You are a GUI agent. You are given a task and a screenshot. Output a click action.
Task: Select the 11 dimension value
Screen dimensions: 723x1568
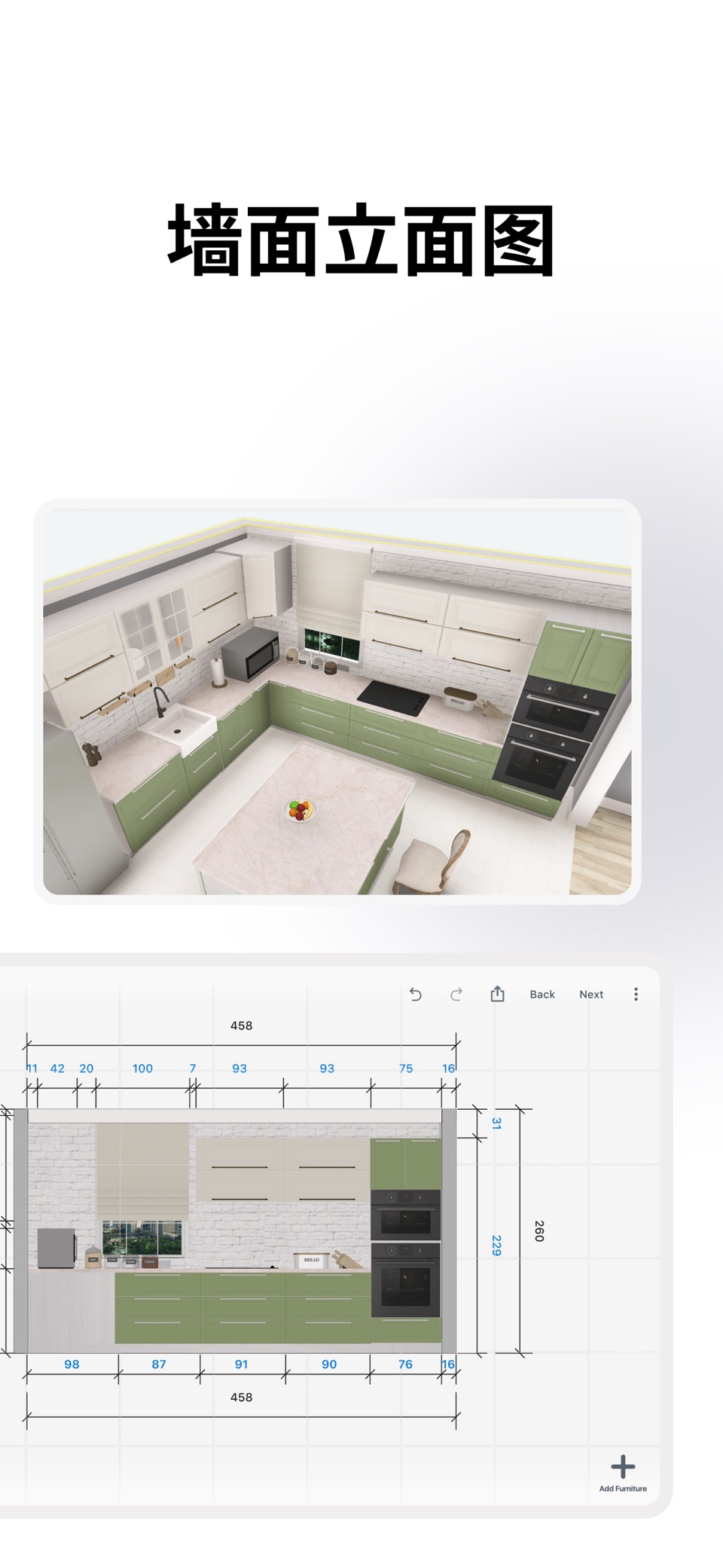point(32,1068)
